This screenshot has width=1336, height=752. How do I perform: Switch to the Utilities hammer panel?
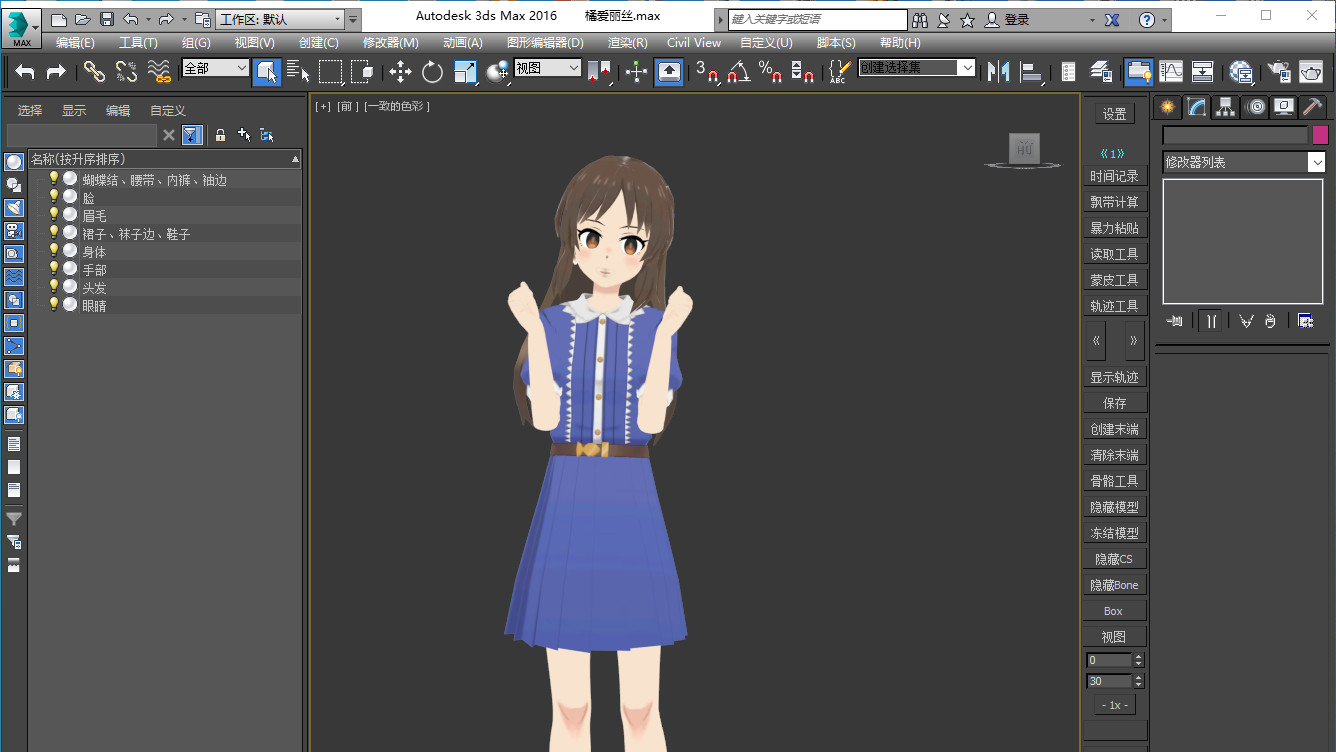1313,107
